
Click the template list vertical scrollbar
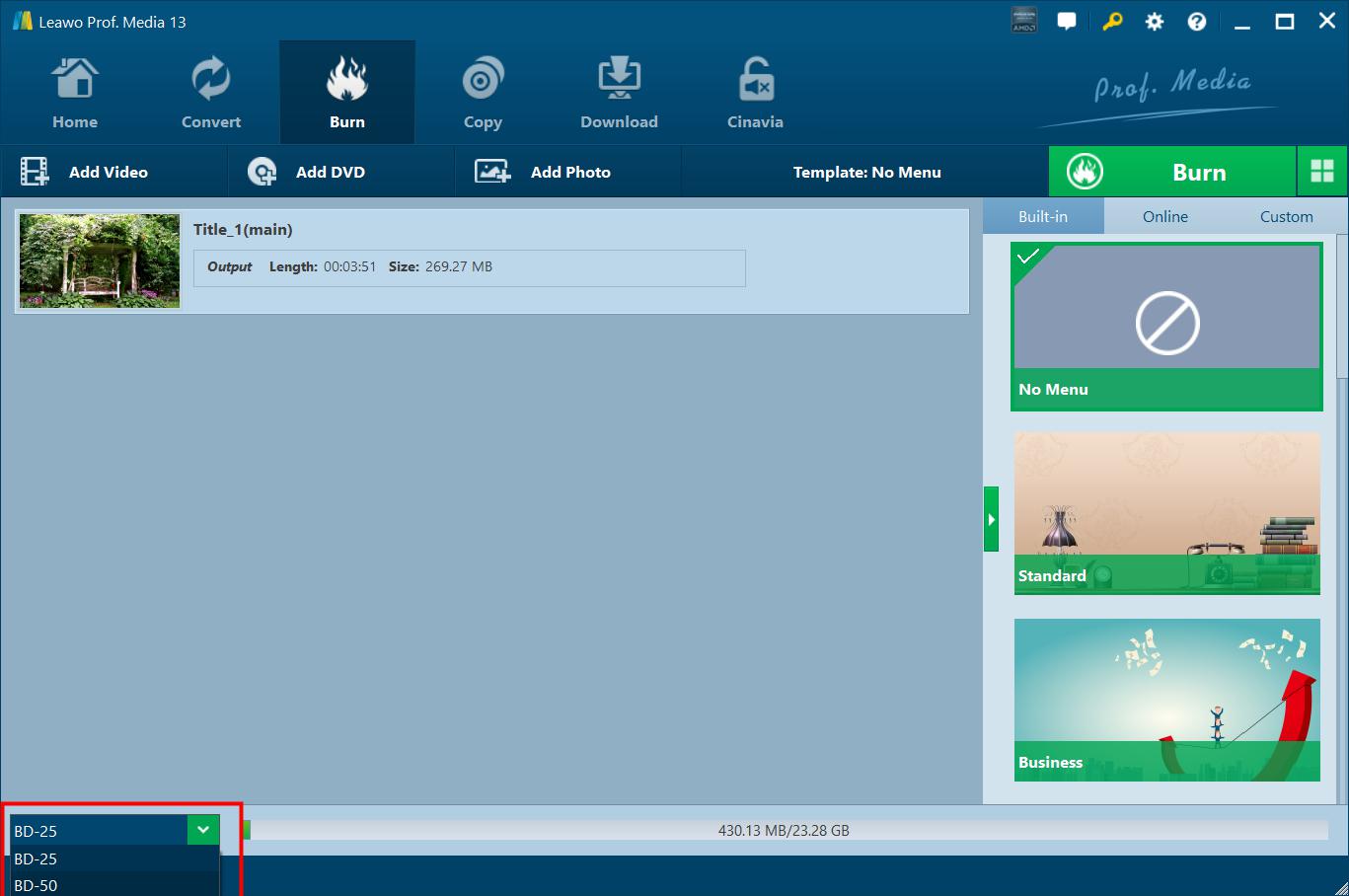click(x=1342, y=306)
